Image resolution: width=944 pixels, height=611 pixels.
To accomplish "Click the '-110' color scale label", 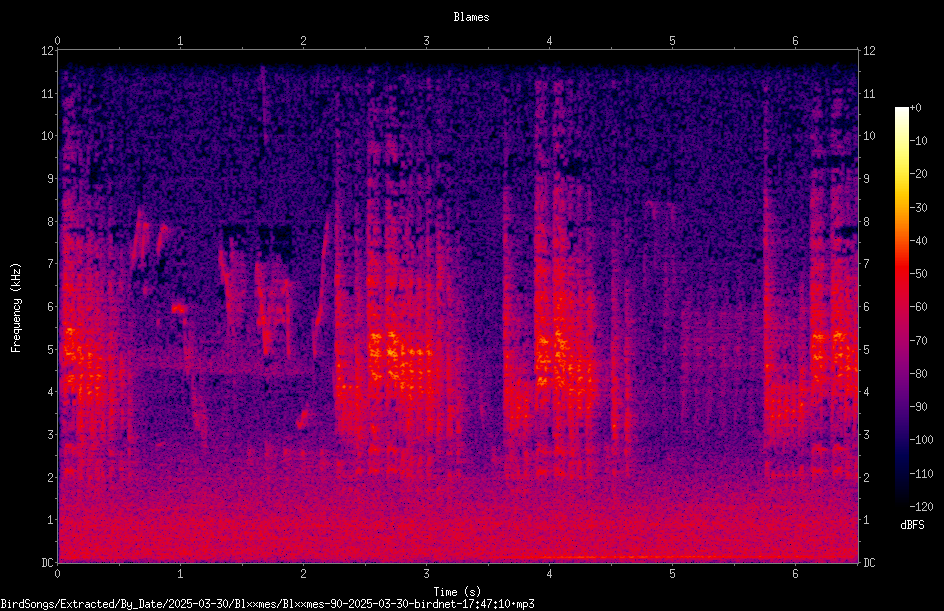I will (x=921, y=473).
